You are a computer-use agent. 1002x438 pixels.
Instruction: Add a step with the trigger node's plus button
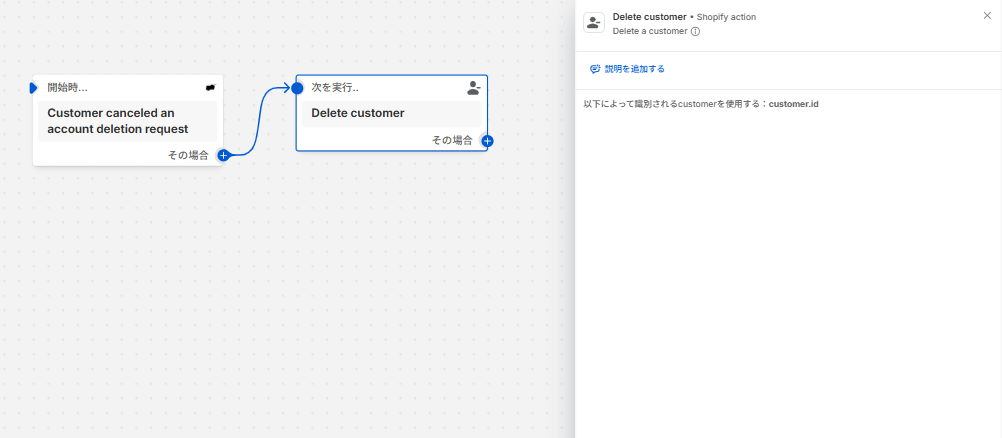(224, 155)
